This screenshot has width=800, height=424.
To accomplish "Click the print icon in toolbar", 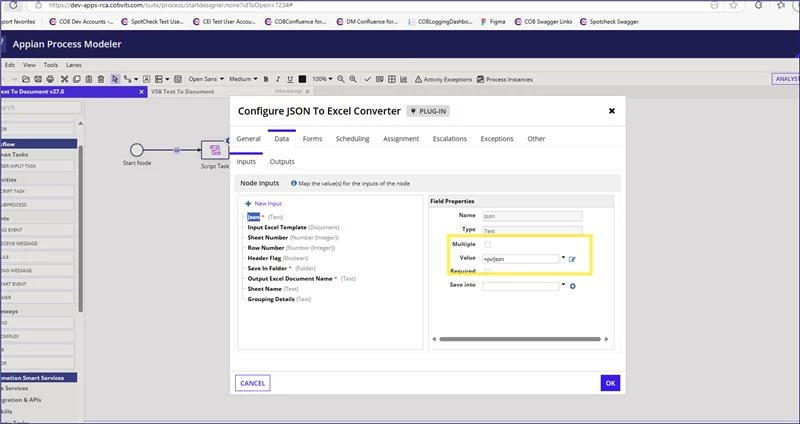I will point(50,79).
